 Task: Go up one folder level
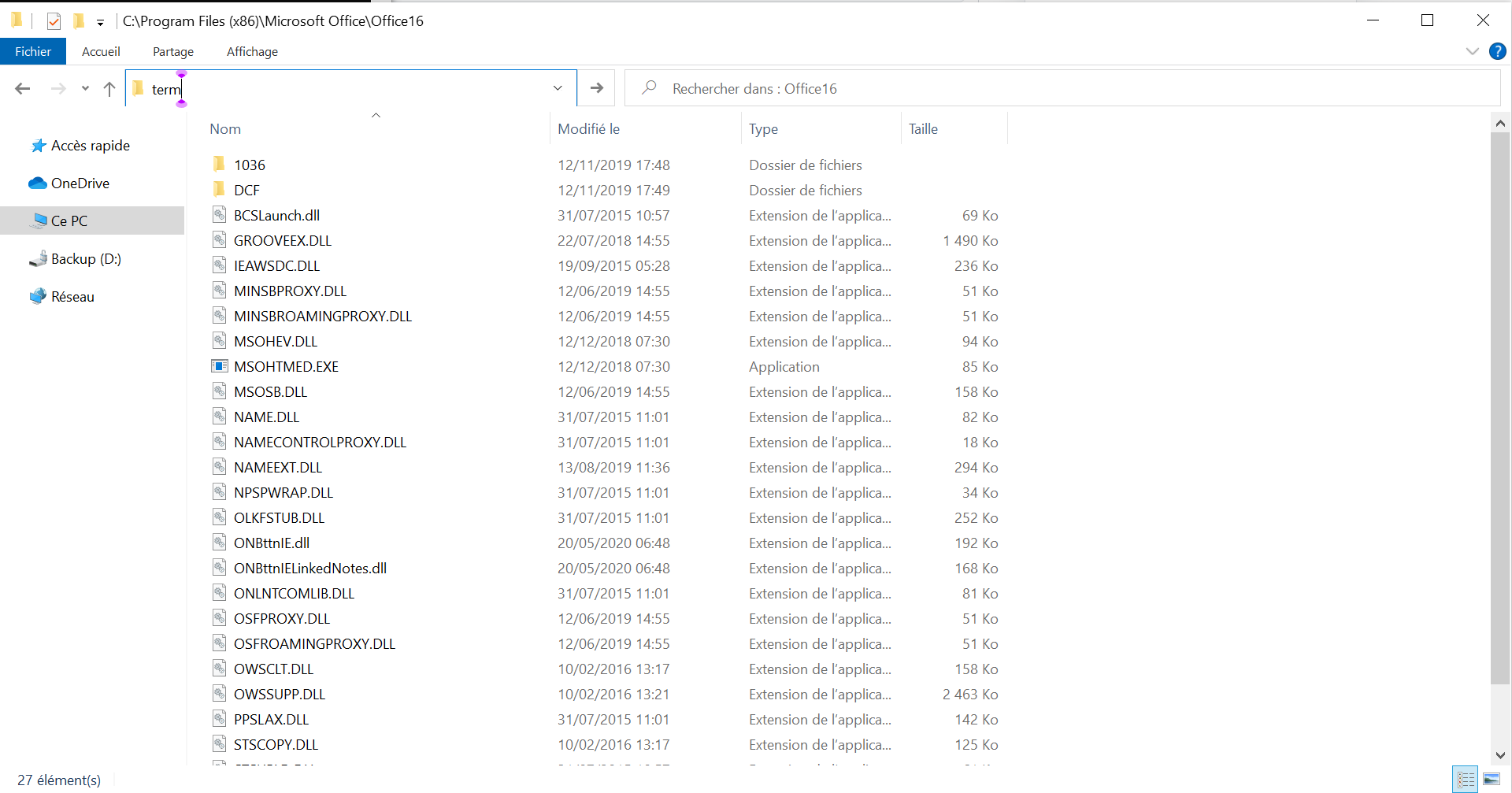pyautogui.click(x=109, y=89)
